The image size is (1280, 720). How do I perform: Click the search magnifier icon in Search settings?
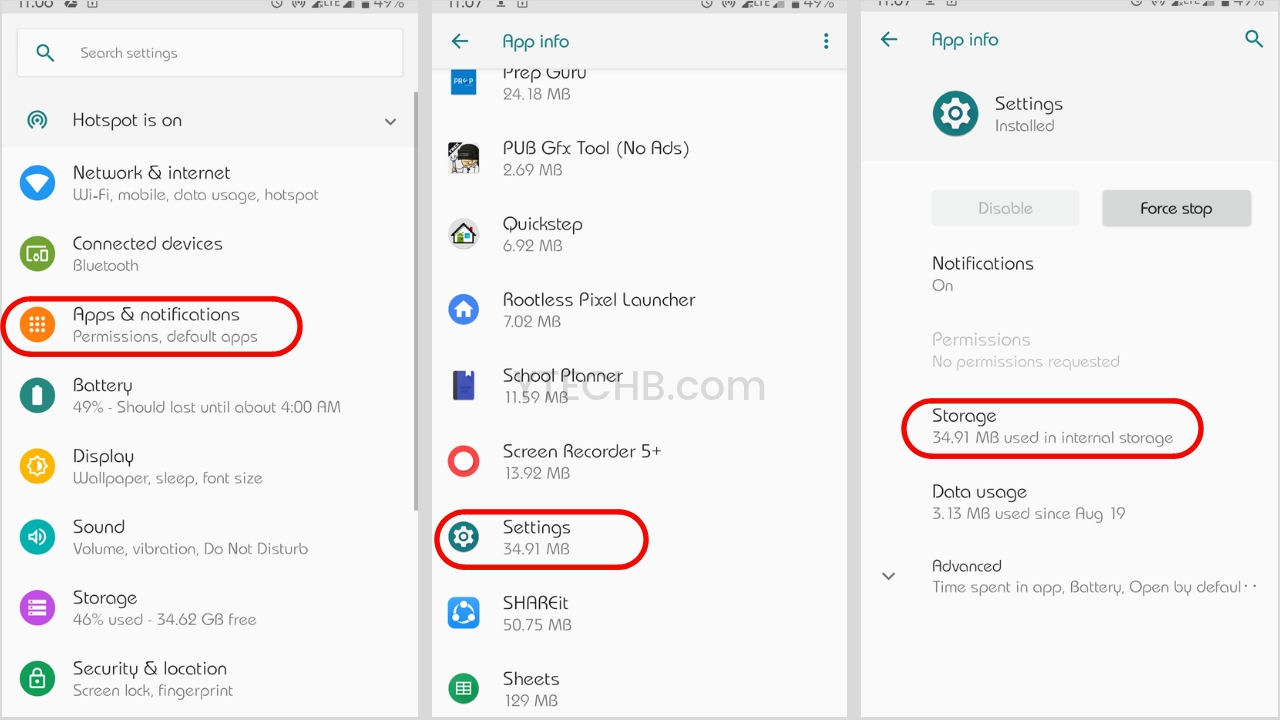click(45, 53)
